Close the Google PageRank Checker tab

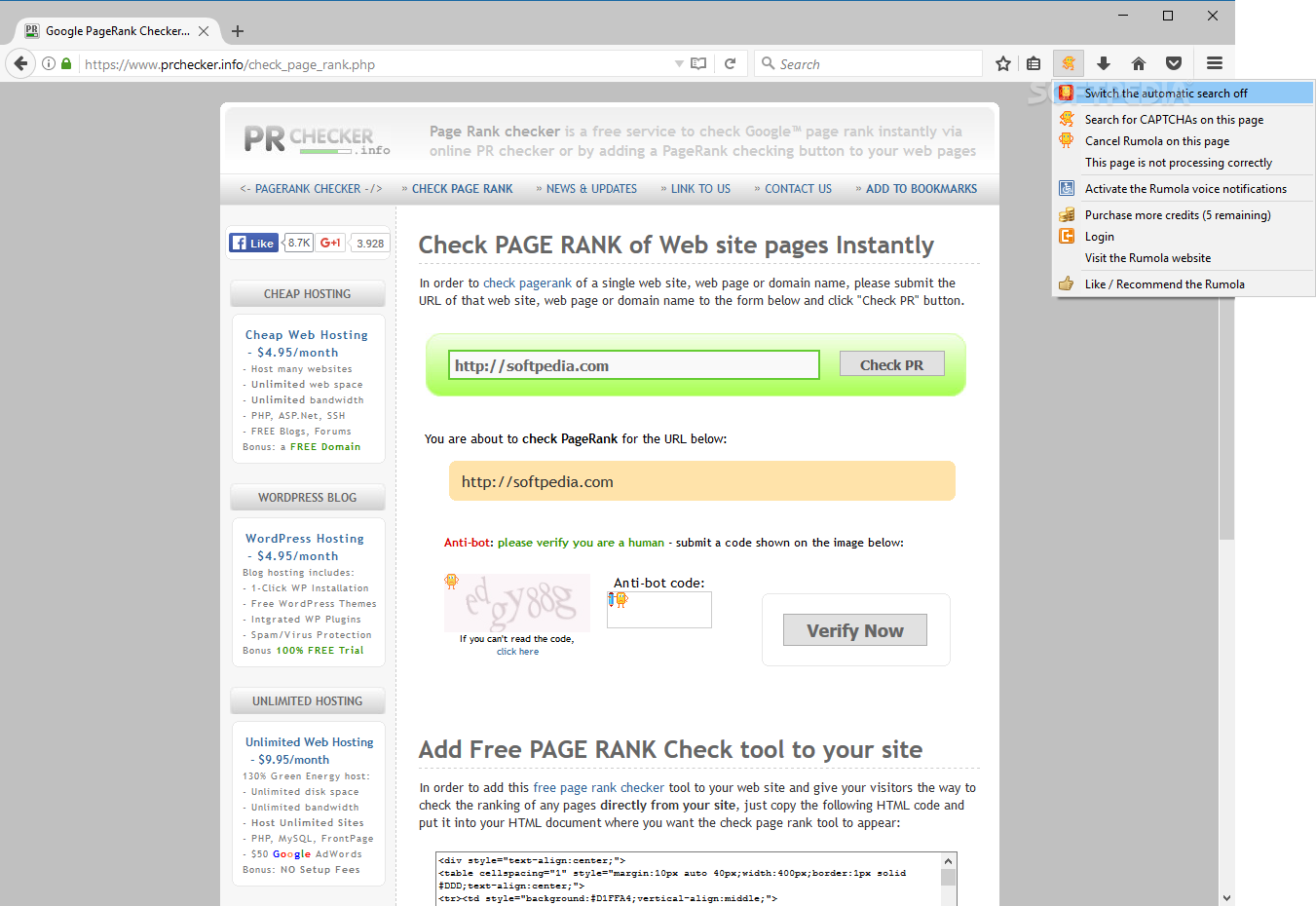coord(204,31)
